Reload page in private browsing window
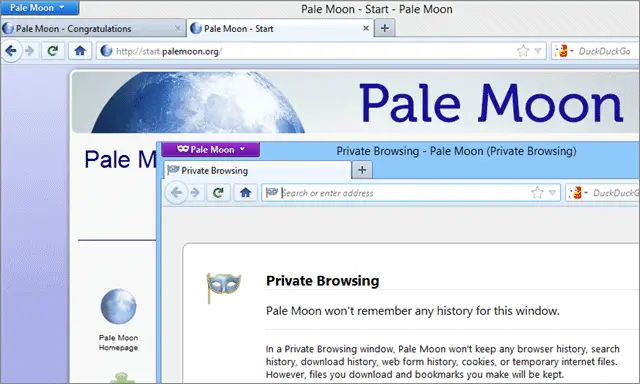The height and width of the screenshot is (384, 640). 218,193
